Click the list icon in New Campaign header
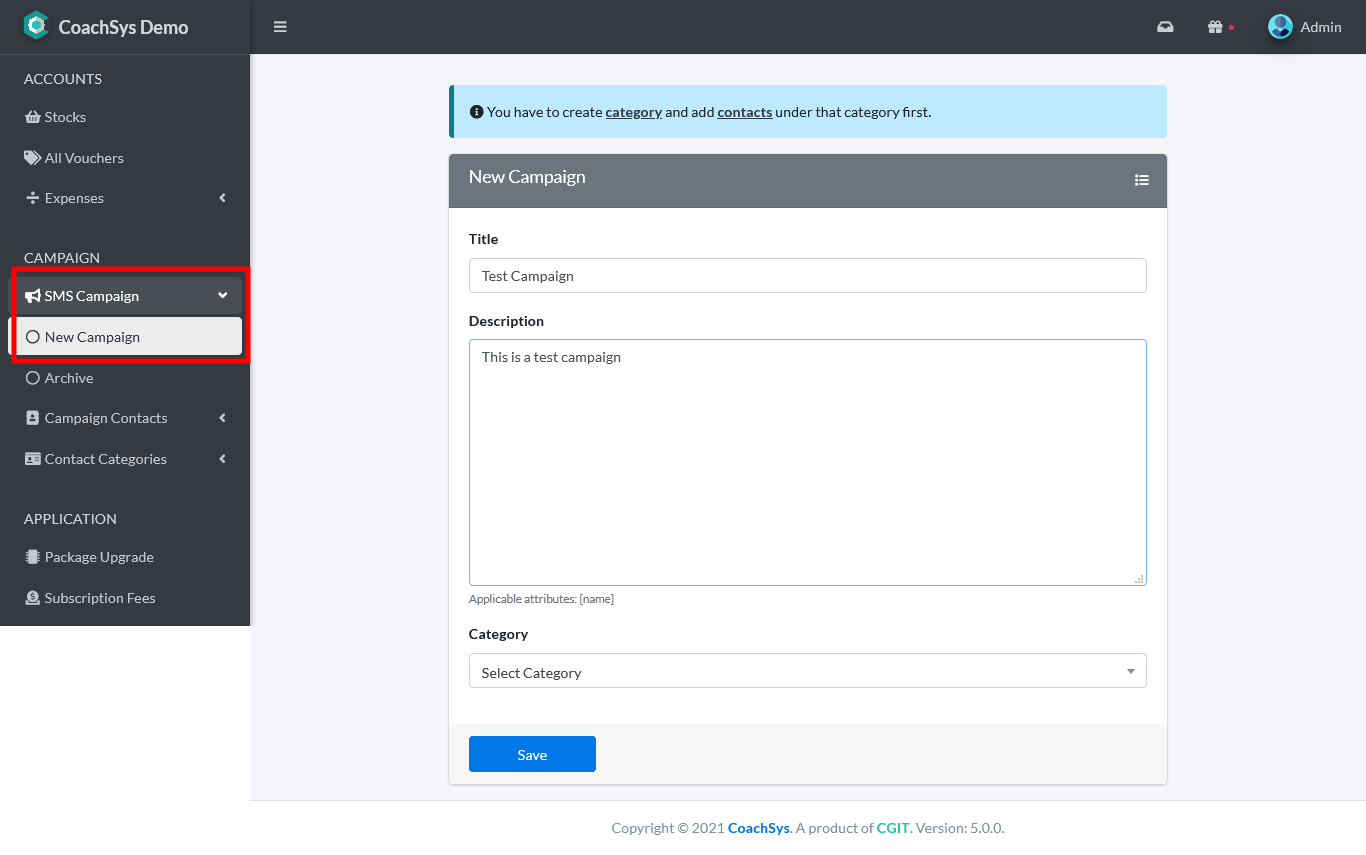This screenshot has width=1366, height=855. coord(1141,180)
